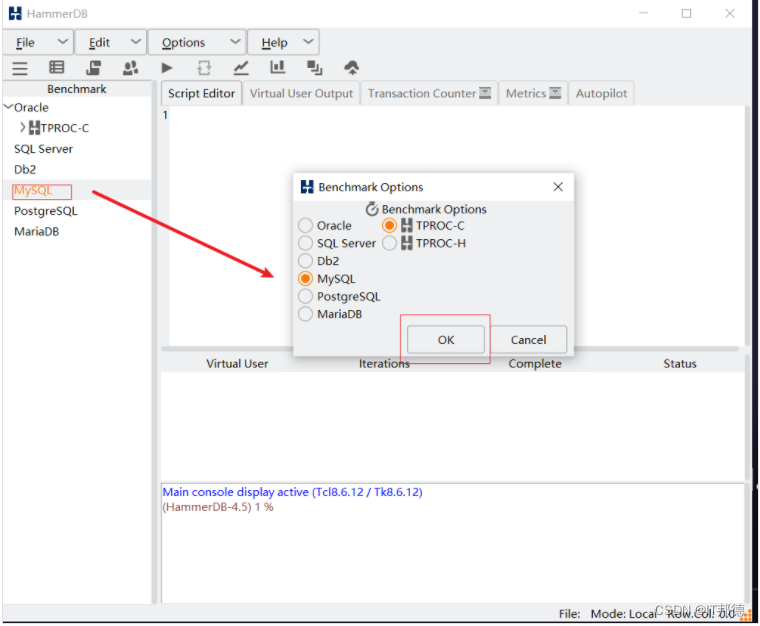Screen dimensions: 760x626
Task: Click the virtual users people icon
Action: (x=130, y=68)
